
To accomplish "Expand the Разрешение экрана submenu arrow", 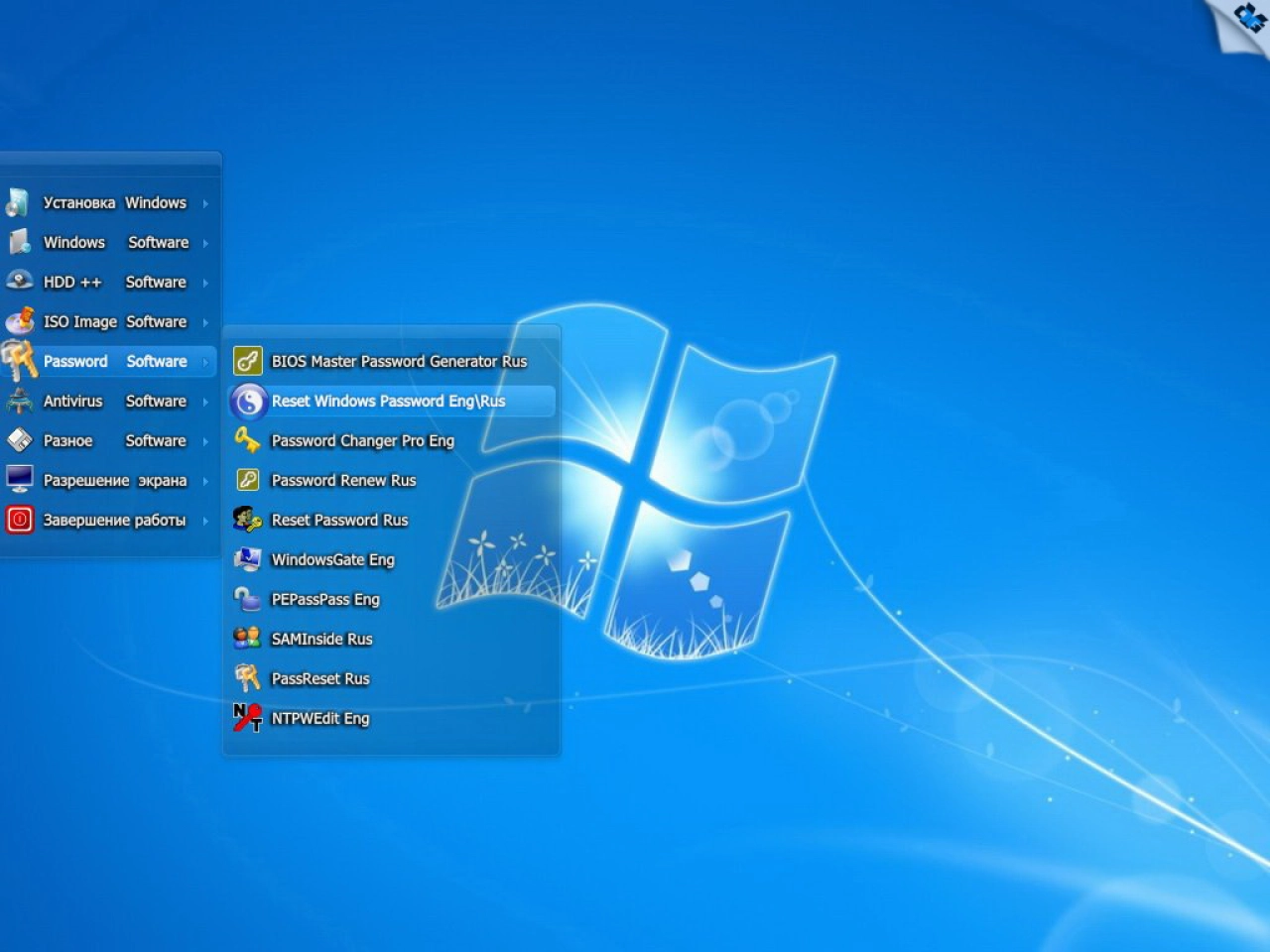I will pyautogui.click(x=205, y=481).
